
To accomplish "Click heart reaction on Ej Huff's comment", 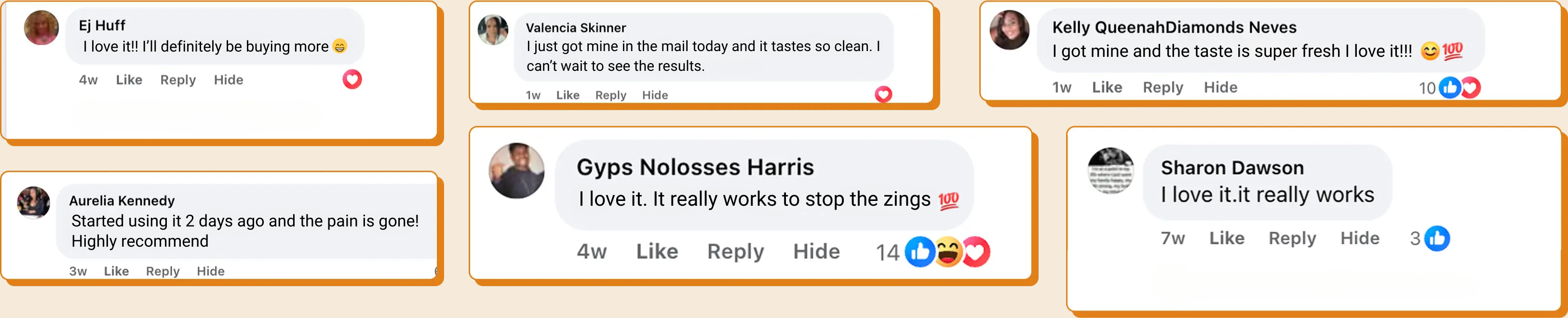I will coord(352,79).
